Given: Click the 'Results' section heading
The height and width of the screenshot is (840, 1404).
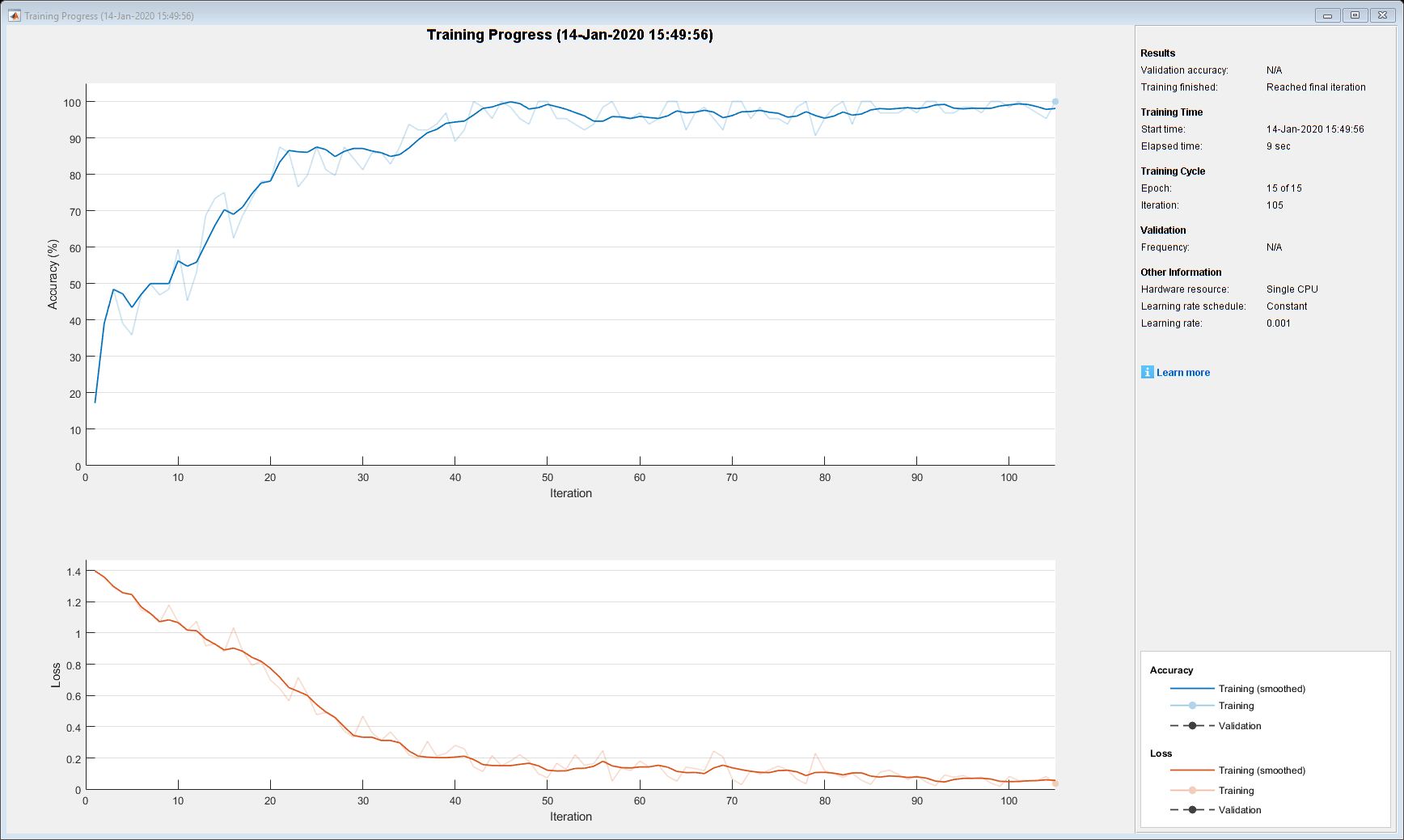Looking at the screenshot, I should pos(1157,53).
